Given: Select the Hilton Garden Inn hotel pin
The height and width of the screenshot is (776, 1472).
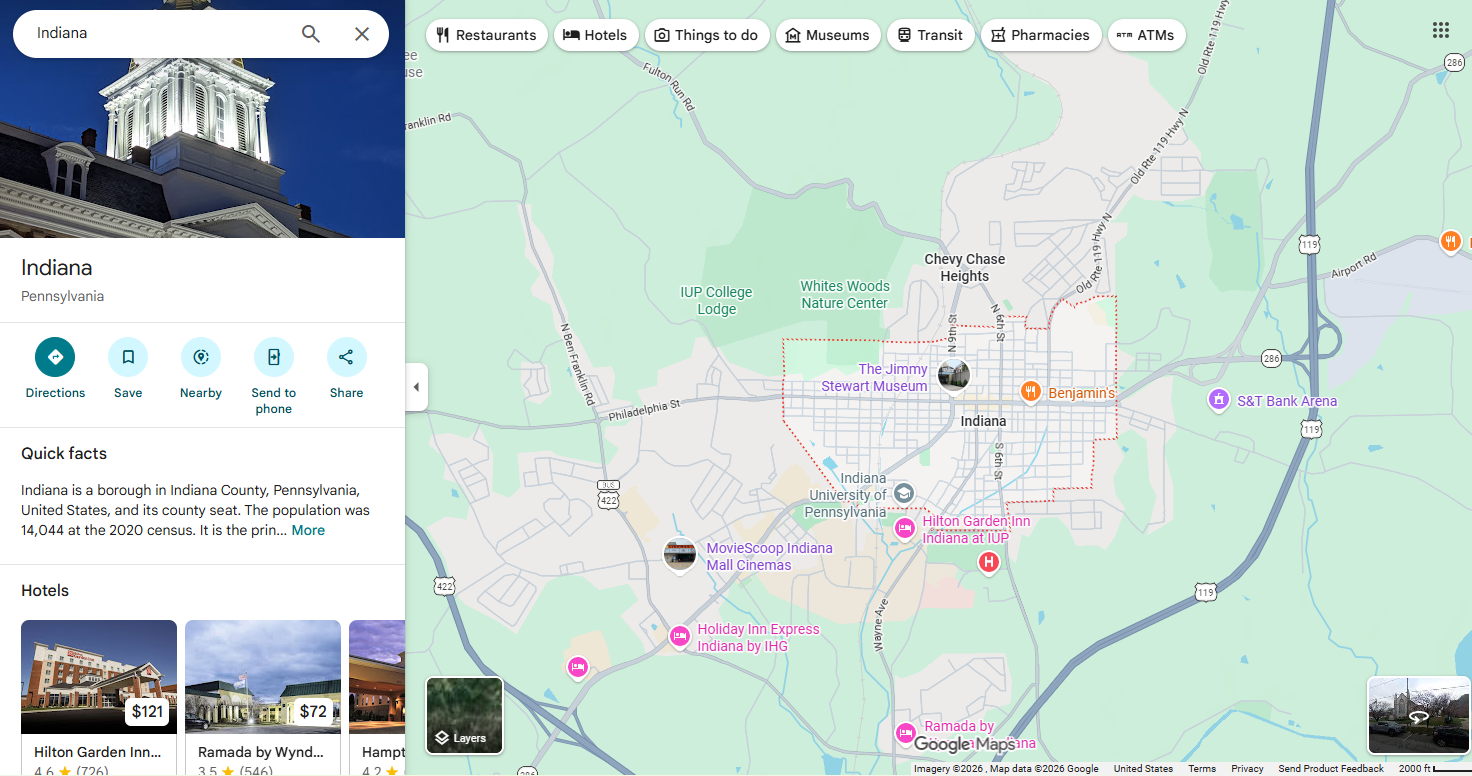Looking at the screenshot, I should pos(905,528).
